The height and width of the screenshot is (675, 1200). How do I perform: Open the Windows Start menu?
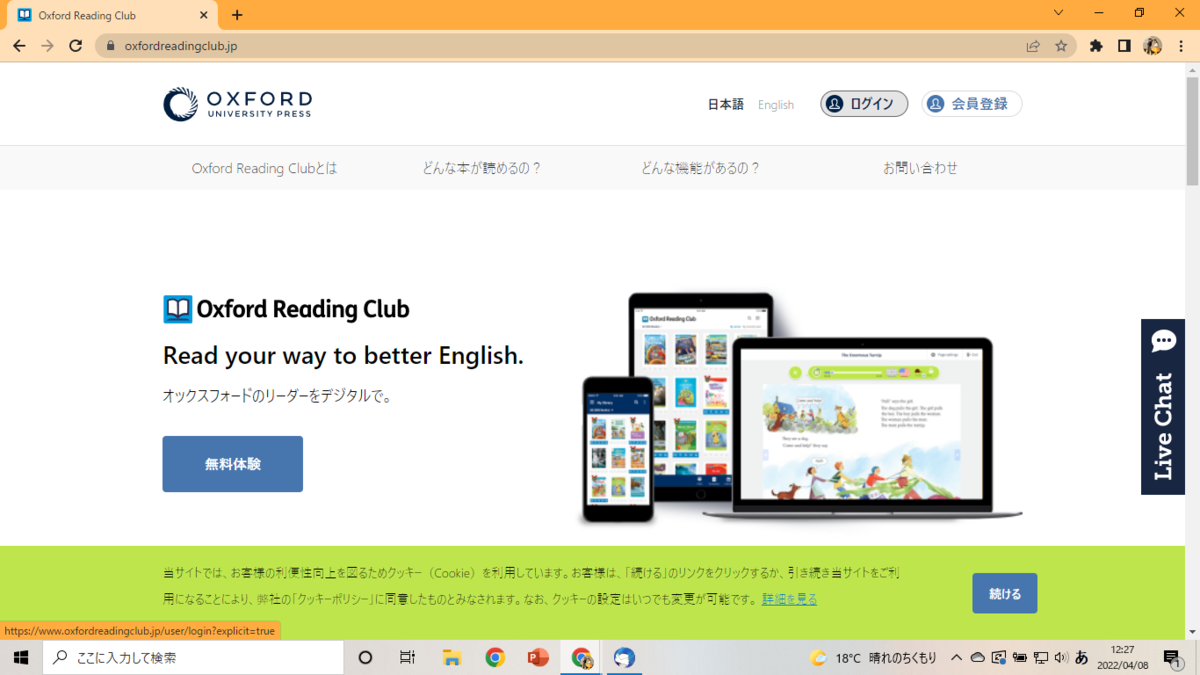tap(21, 657)
